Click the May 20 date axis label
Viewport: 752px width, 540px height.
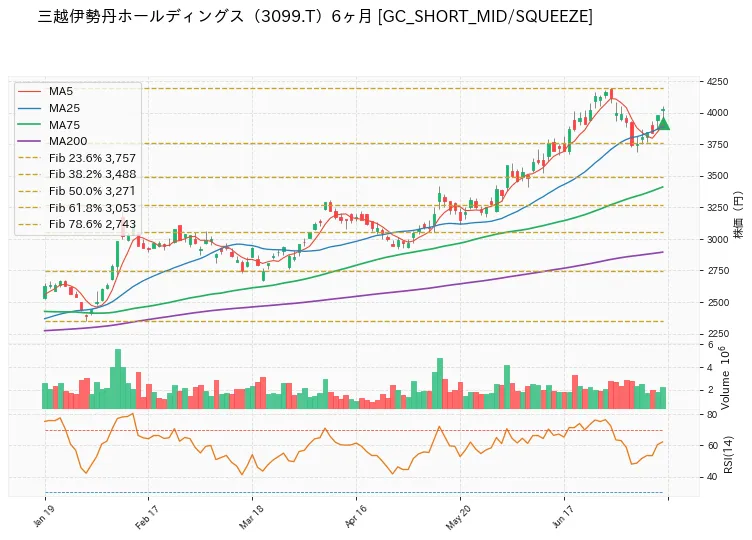(x=458, y=517)
